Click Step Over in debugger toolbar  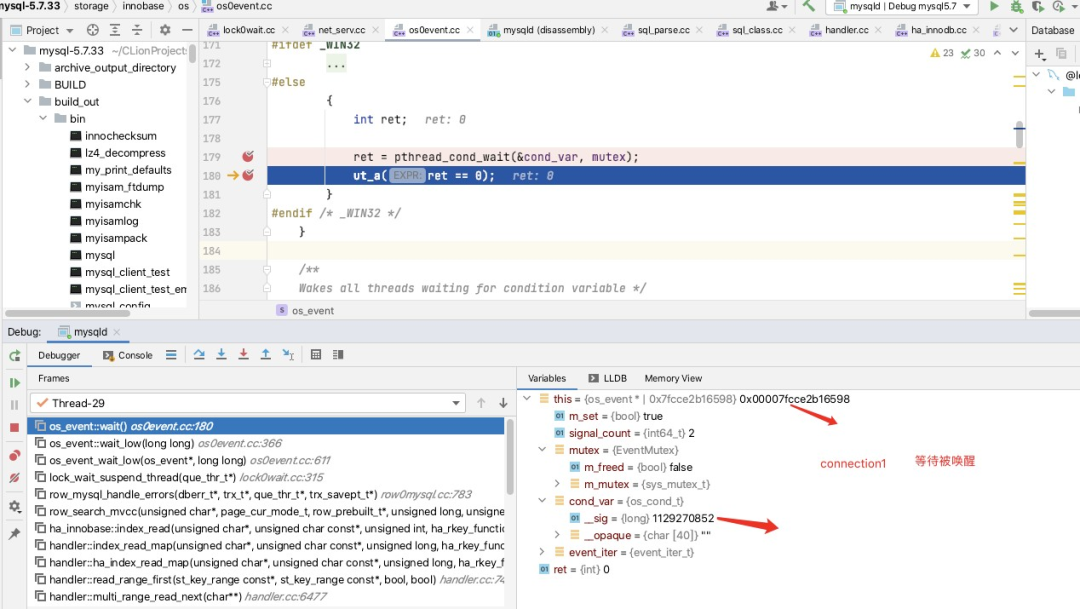click(199, 355)
